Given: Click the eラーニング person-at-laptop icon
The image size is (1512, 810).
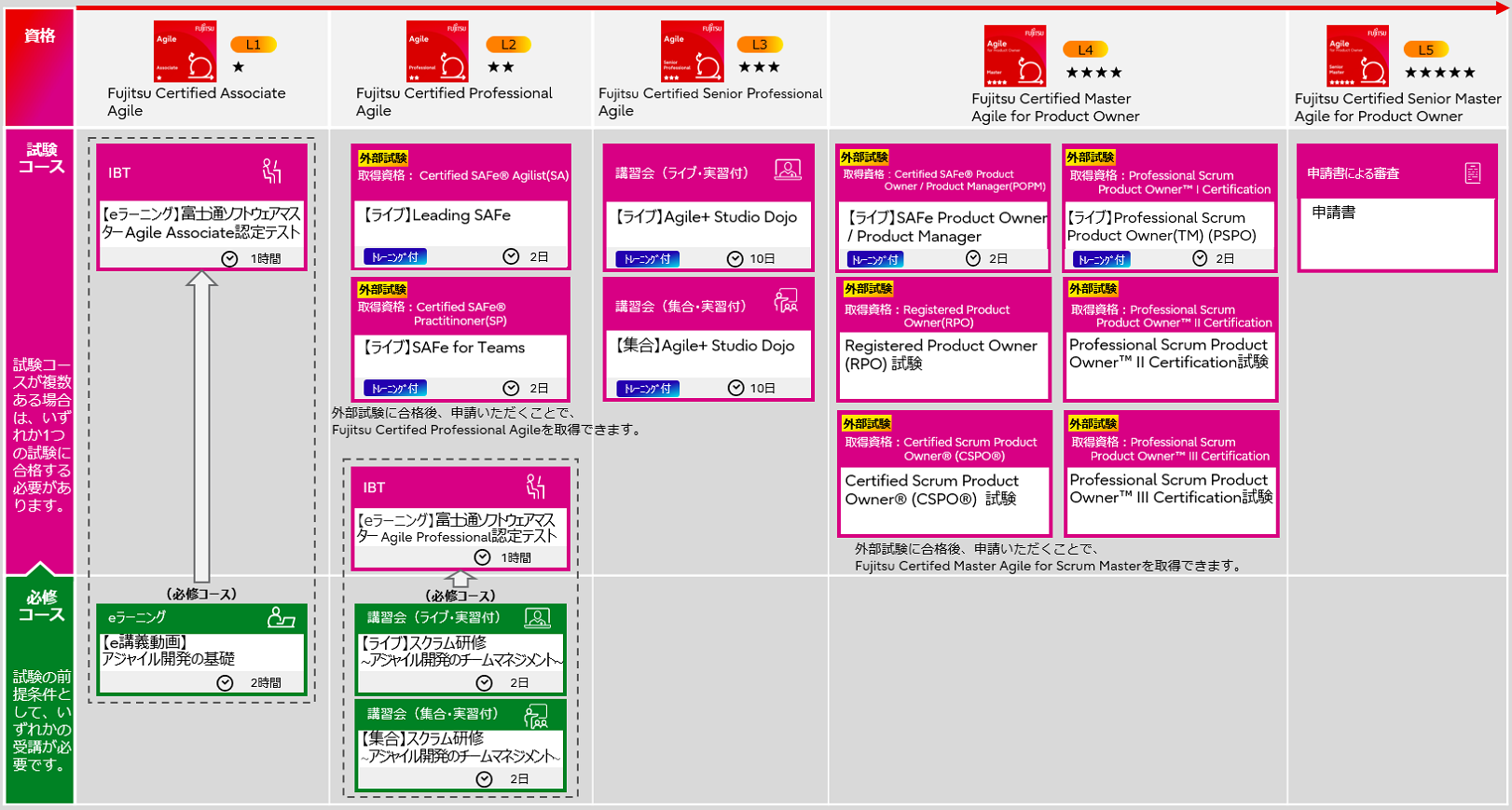Looking at the screenshot, I should click(x=281, y=617).
